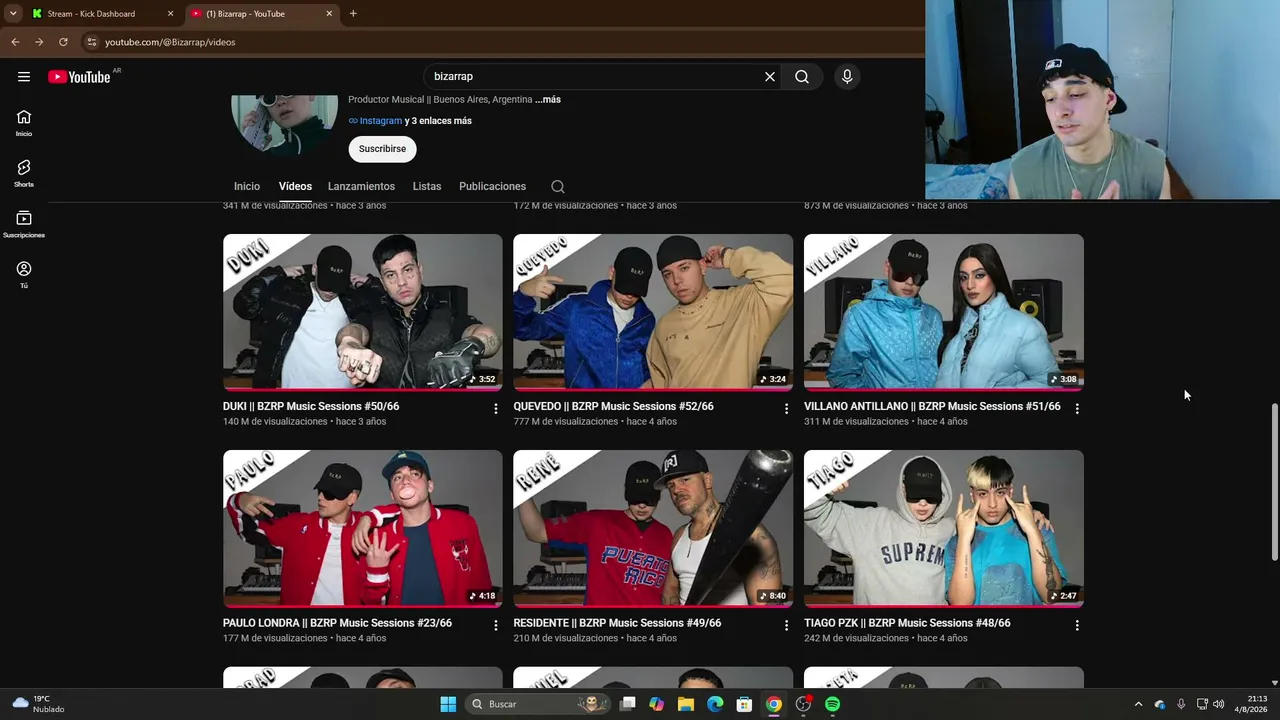Viewport: 1280px width, 720px height.
Task: Start voice search with the microphone
Action: click(x=847, y=77)
